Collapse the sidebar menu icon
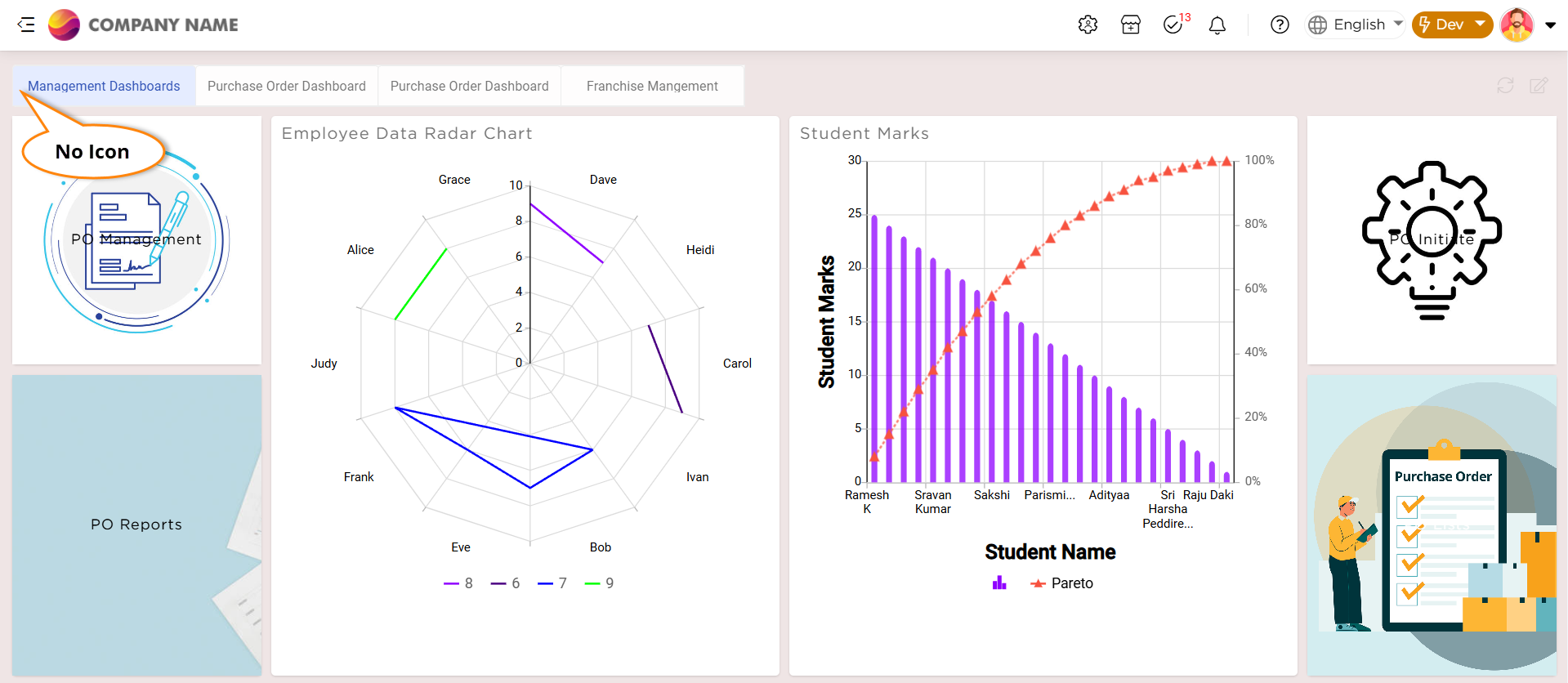 click(x=26, y=25)
